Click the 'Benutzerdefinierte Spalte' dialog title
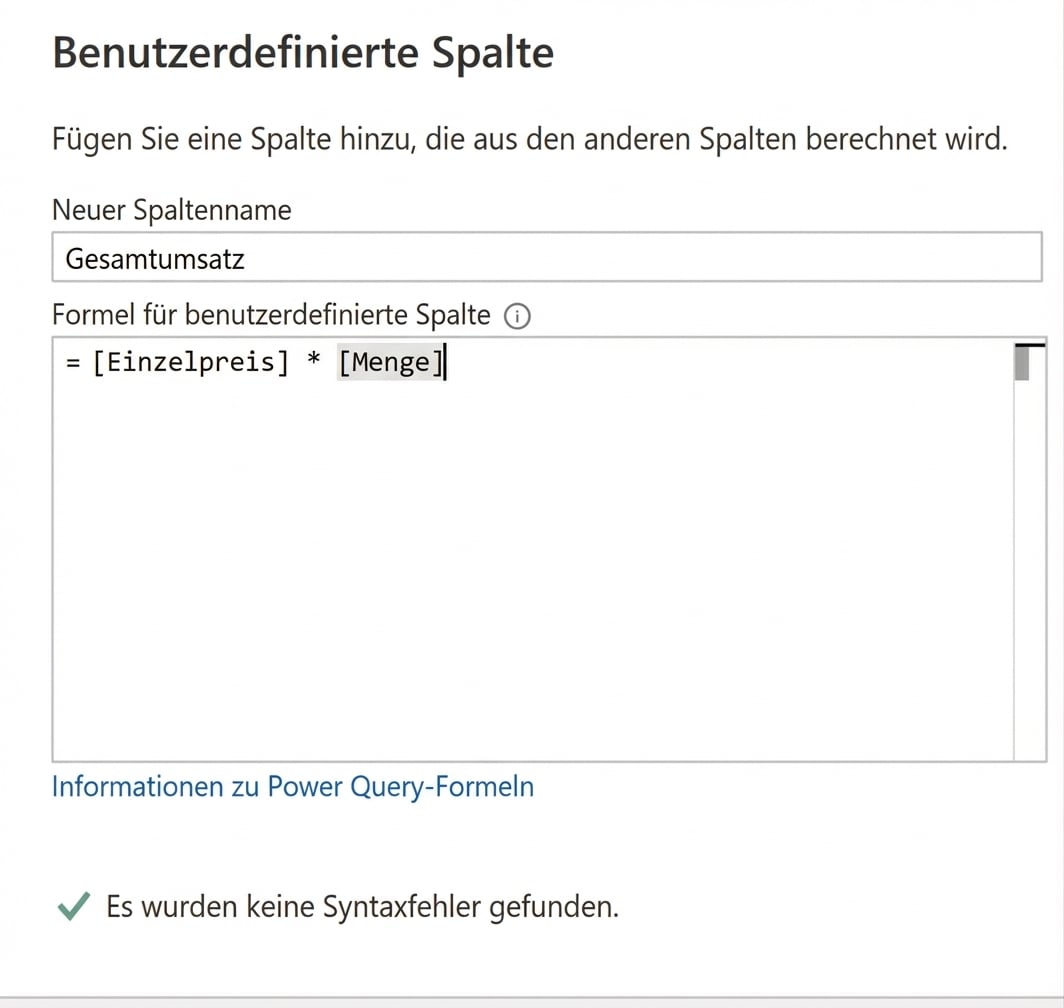The image size is (1064, 1008). (303, 53)
